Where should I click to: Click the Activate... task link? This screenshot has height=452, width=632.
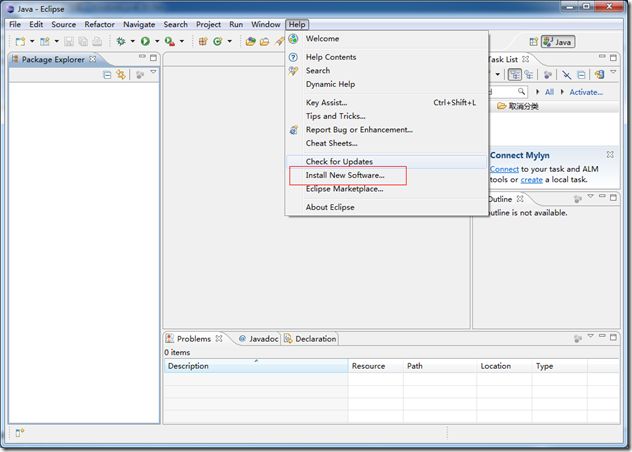pyautogui.click(x=586, y=92)
